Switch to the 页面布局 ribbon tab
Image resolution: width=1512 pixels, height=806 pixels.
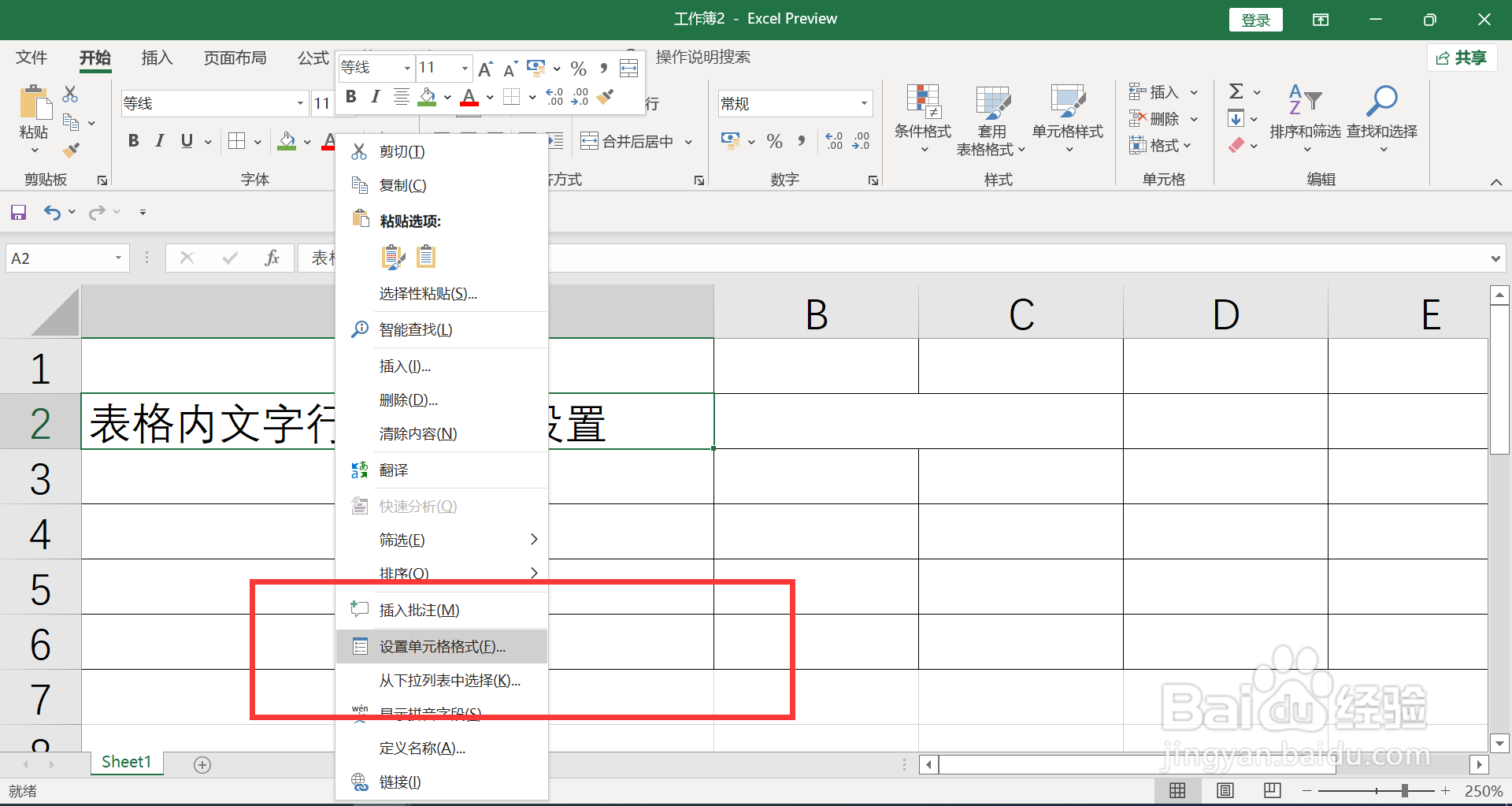(235, 58)
